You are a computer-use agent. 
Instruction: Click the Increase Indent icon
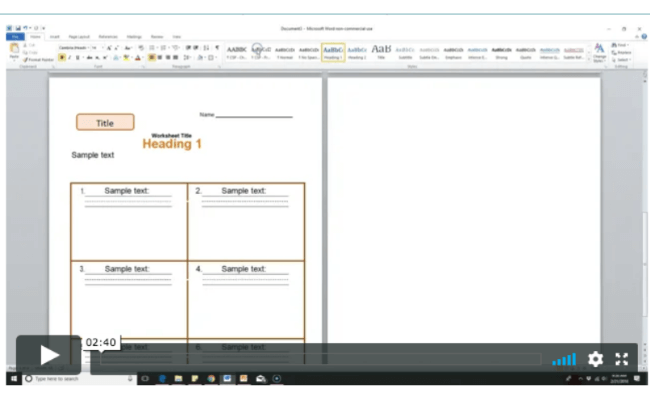[x=196, y=48]
